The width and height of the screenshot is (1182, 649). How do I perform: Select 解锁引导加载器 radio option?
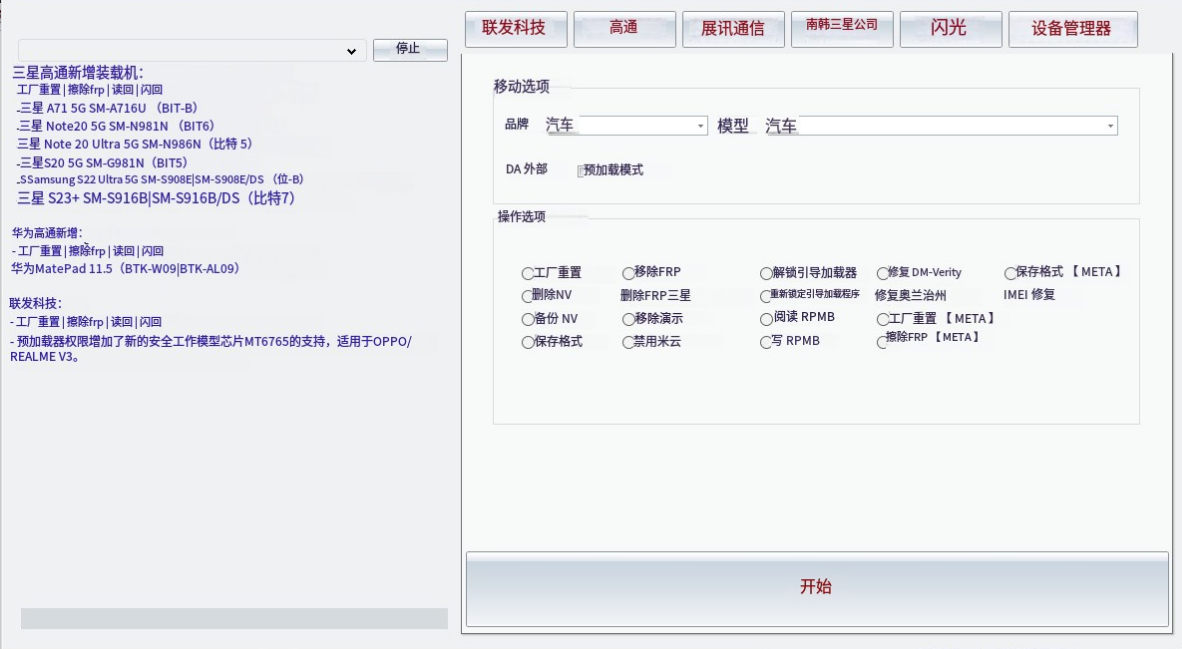pyautogui.click(x=766, y=273)
